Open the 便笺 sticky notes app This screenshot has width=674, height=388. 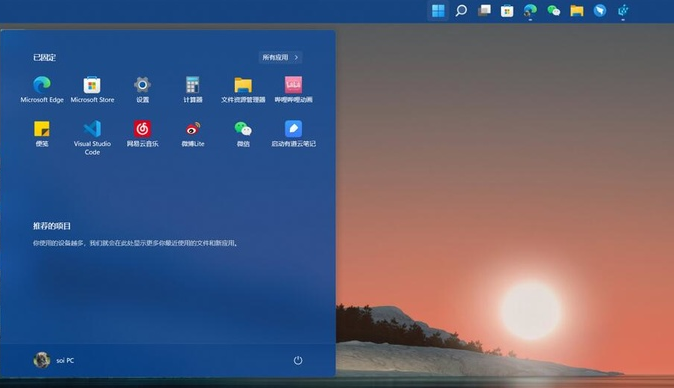point(42,134)
